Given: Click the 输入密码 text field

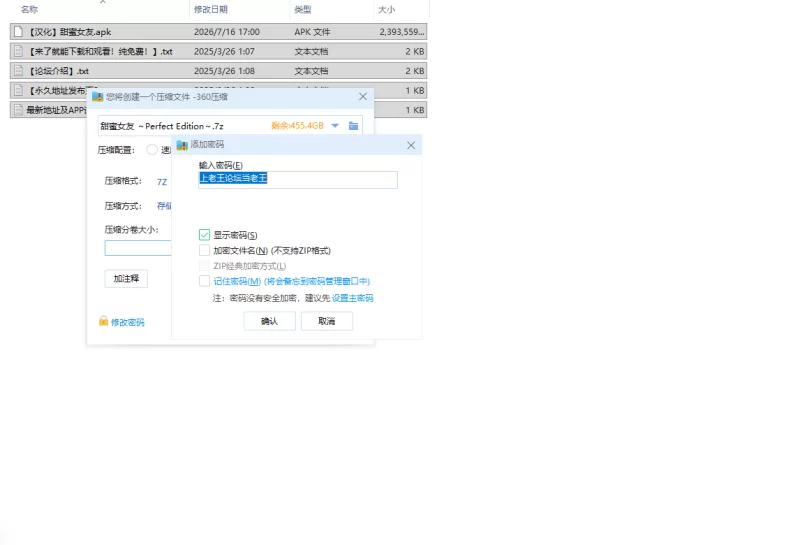Looking at the screenshot, I should (298, 180).
